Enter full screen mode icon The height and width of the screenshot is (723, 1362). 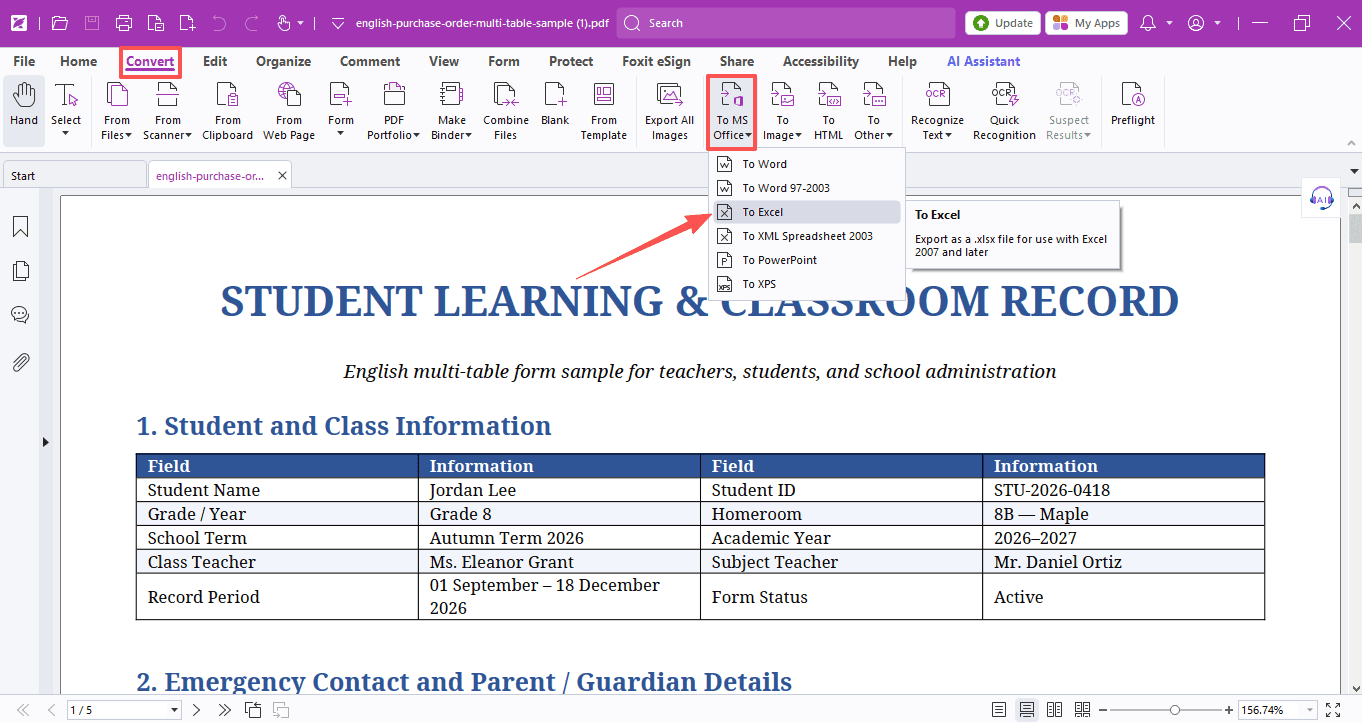1331,710
